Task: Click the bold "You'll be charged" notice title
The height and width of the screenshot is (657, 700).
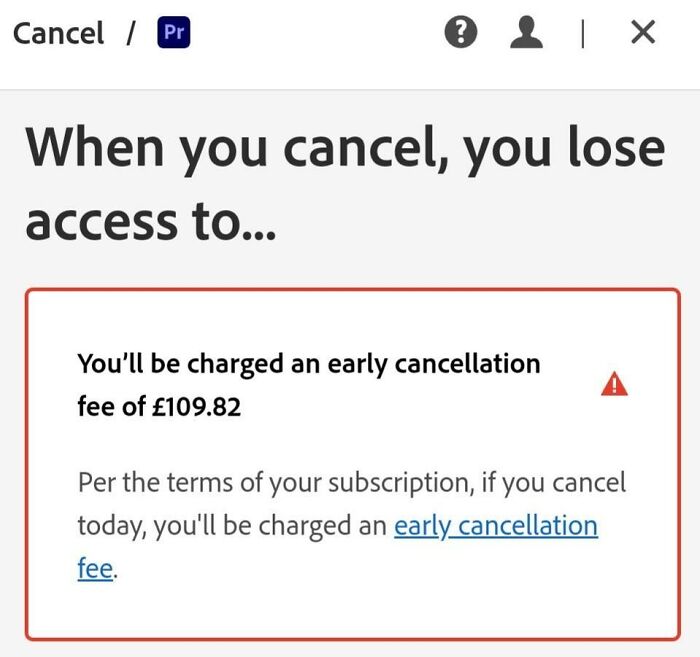Action: [x=308, y=385]
